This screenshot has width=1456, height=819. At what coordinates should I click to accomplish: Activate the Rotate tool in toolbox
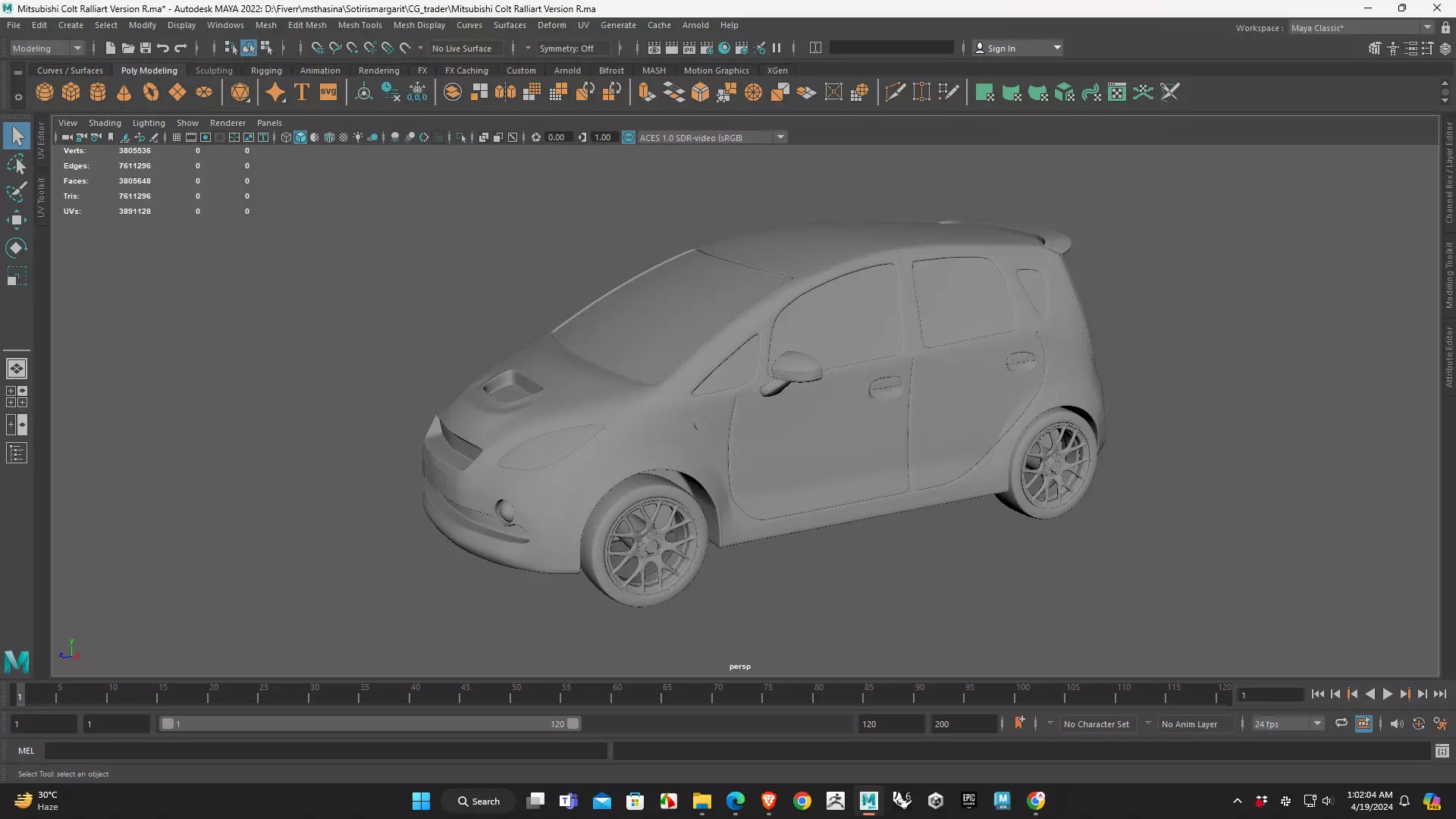click(17, 248)
